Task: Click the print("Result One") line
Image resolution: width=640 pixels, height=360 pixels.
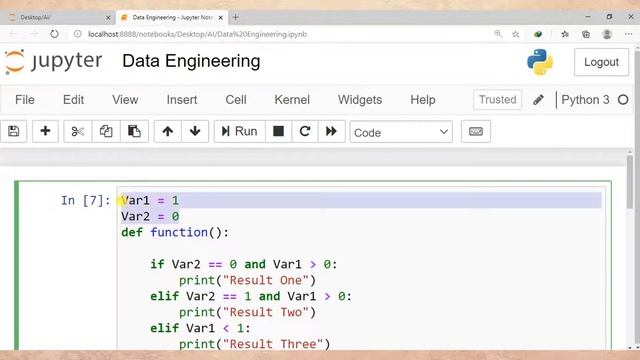Action: pyautogui.click(x=248, y=280)
